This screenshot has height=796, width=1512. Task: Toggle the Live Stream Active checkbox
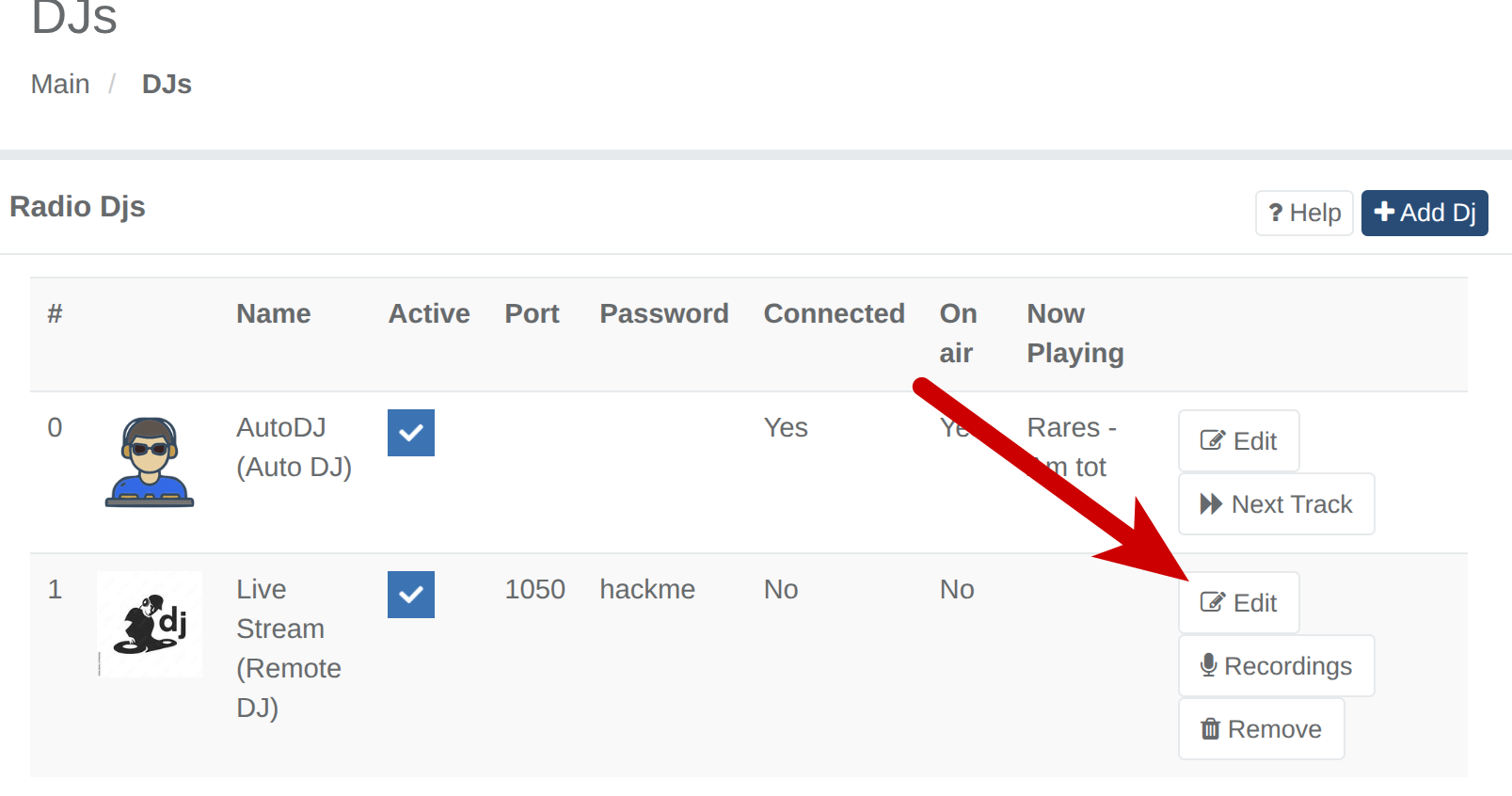pyautogui.click(x=411, y=595)
